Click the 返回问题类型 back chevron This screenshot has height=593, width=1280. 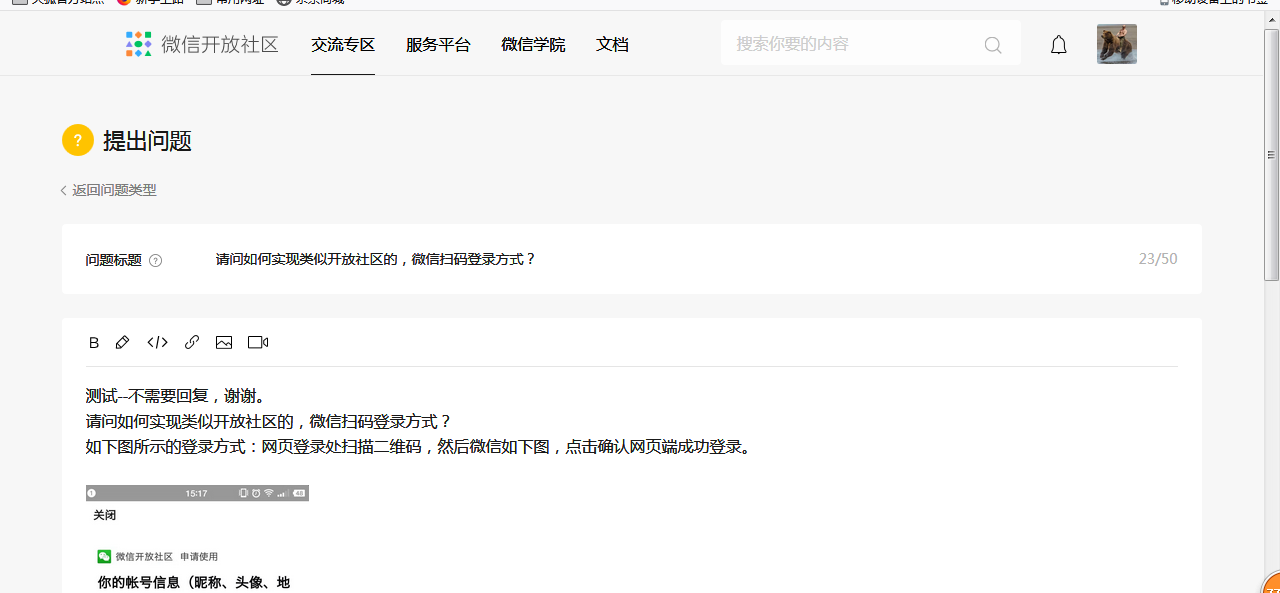(x=64, y=190)
